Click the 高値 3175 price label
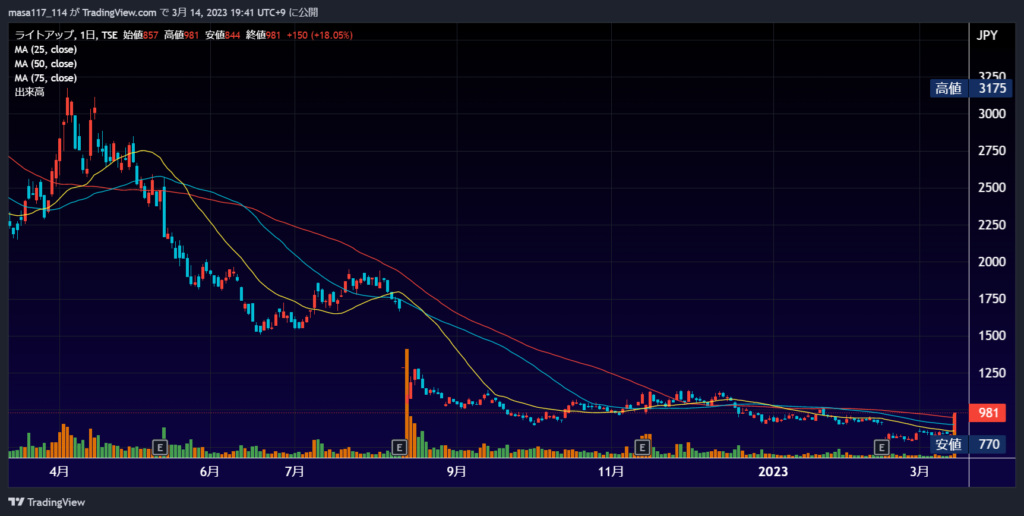The width and height of the screenshot is (1024, 516). (972, 89)
